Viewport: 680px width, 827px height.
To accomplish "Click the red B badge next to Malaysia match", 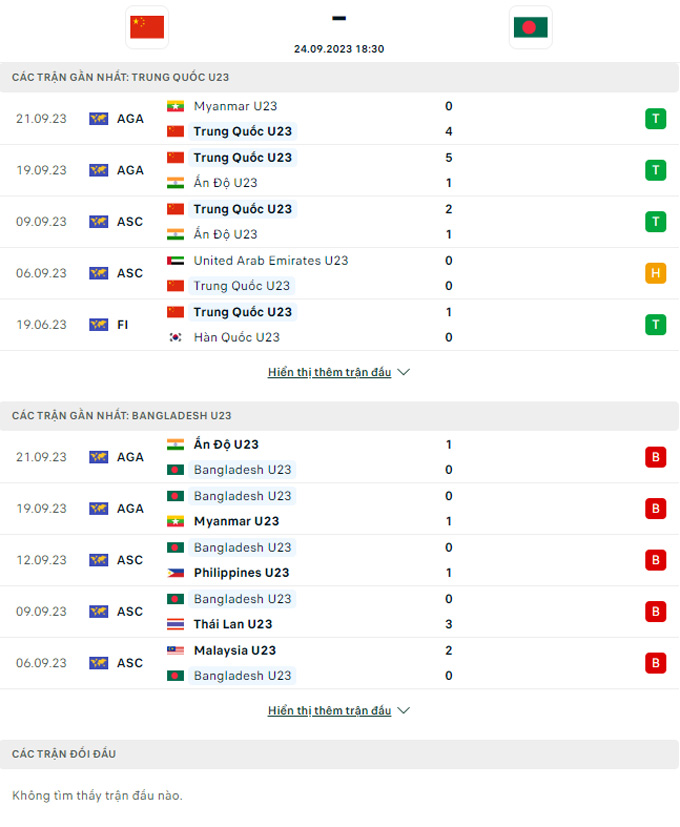I will [655, 662].
